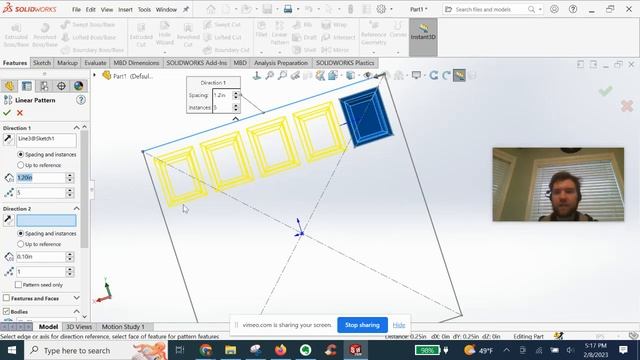Open SolidWorks Options gear icon
640x360 pixels.
[x=381, y=9]
